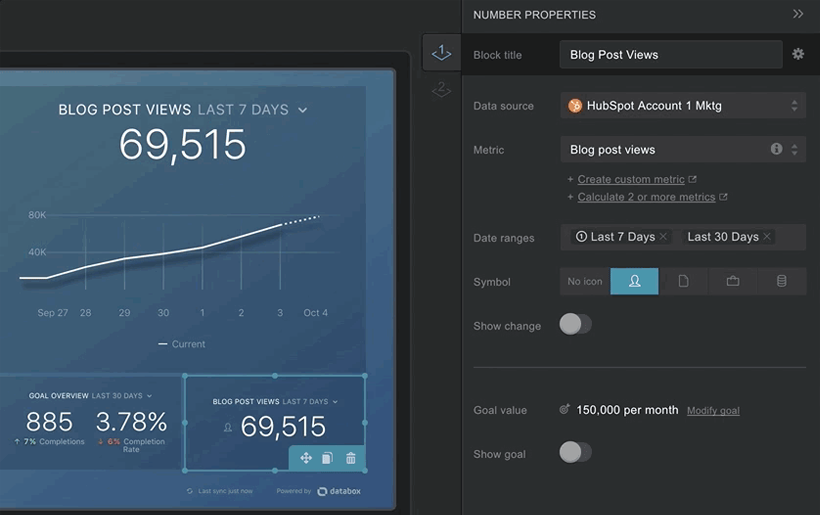Toggle Show change switch

coord(575,324)
